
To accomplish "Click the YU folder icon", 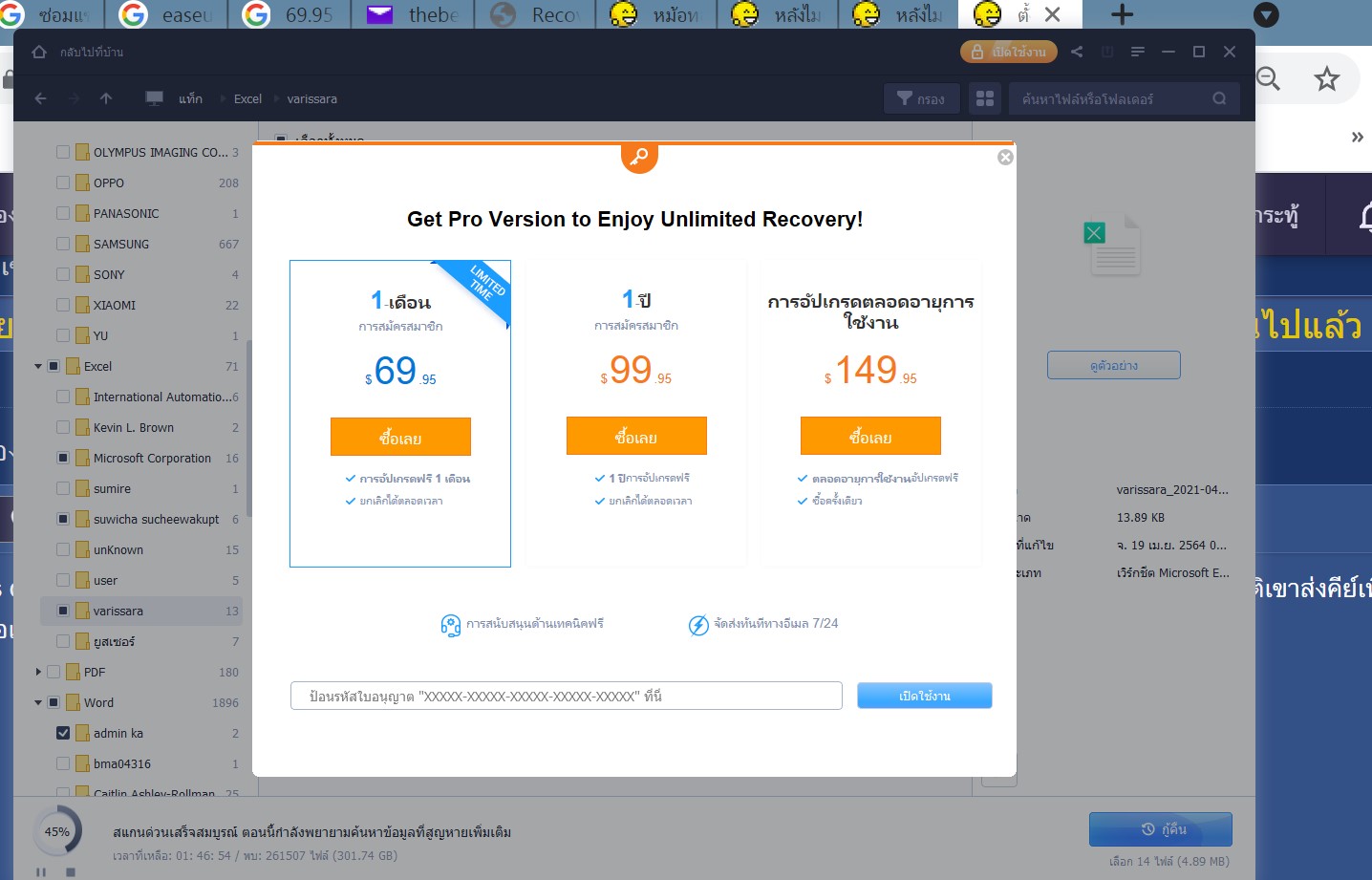I will point(82,335).
